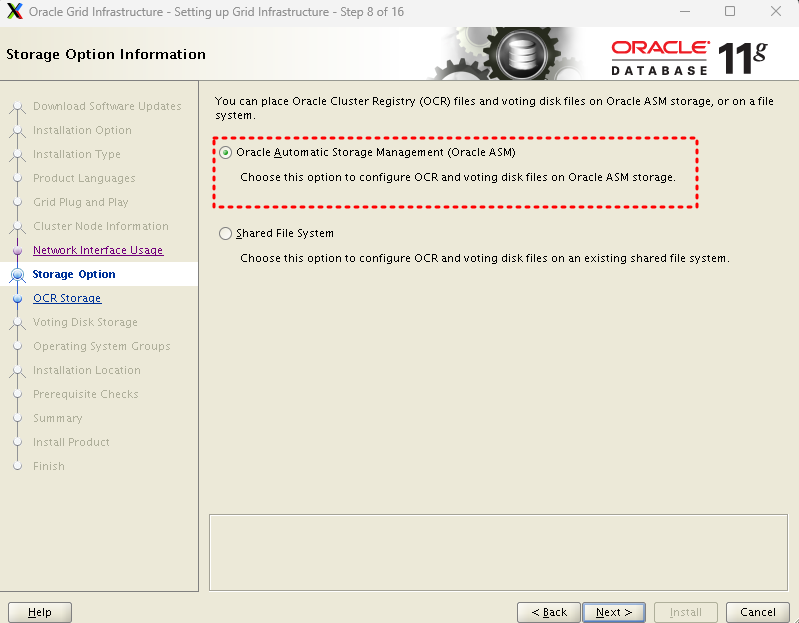This screenshot has height=623, width=799.
Task: Click the Oracle Database 11g logo
Action: [x=689, y=58]
